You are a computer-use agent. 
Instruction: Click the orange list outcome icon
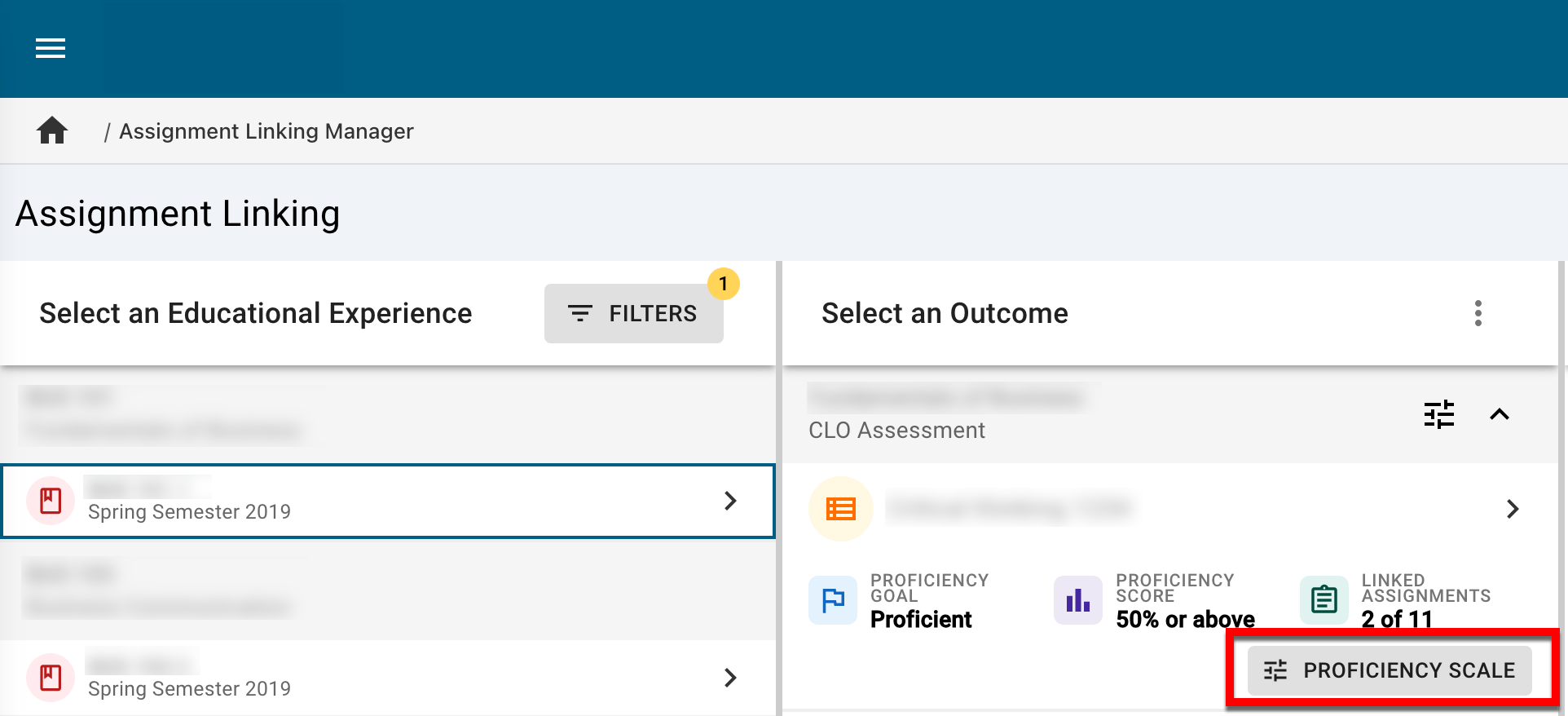click(x=840, y=509)
